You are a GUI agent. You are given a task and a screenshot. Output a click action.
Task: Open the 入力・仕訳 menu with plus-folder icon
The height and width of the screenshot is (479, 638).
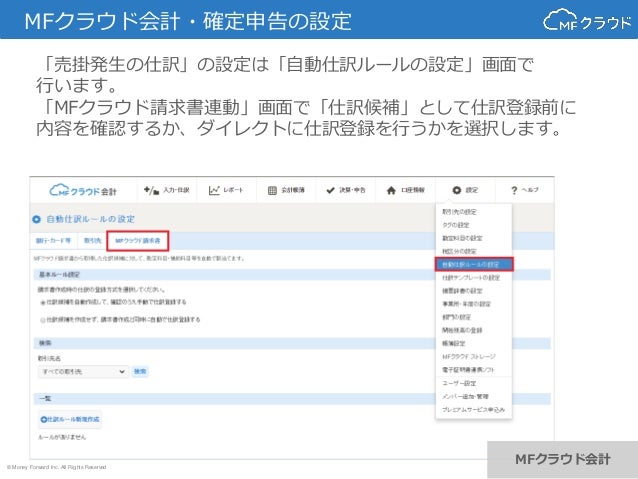166,190
